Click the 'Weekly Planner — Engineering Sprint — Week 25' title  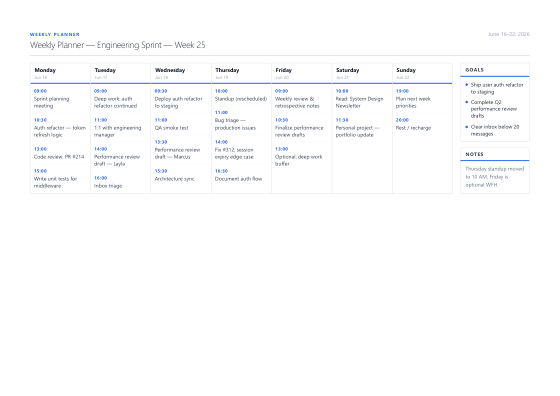[118, 45]
